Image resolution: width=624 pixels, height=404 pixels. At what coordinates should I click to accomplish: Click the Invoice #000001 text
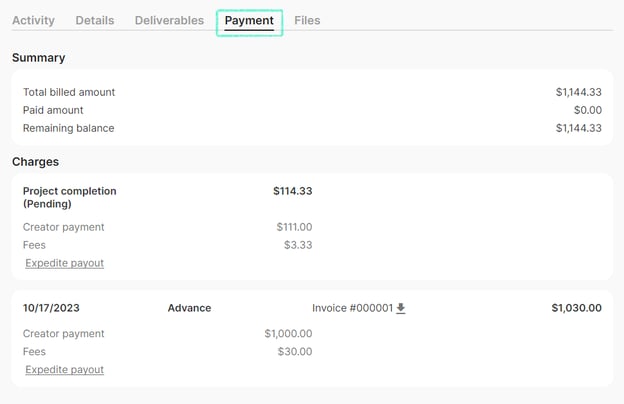pos(352,308)
